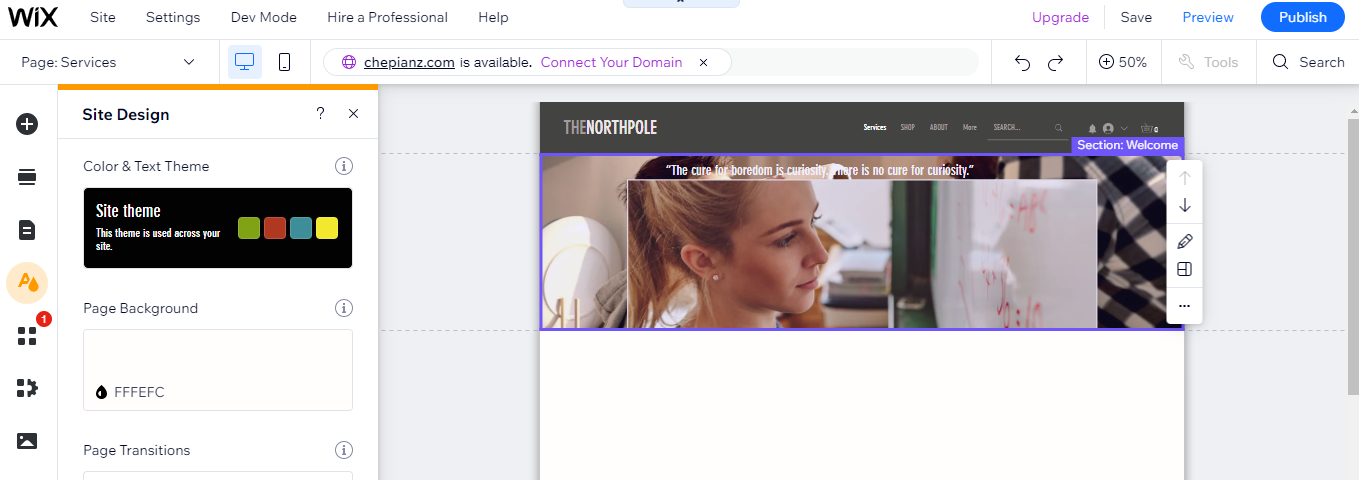Click SHOP in the site navigation
The width and height of the screenshot is (1359, 480).
(908, 128)
